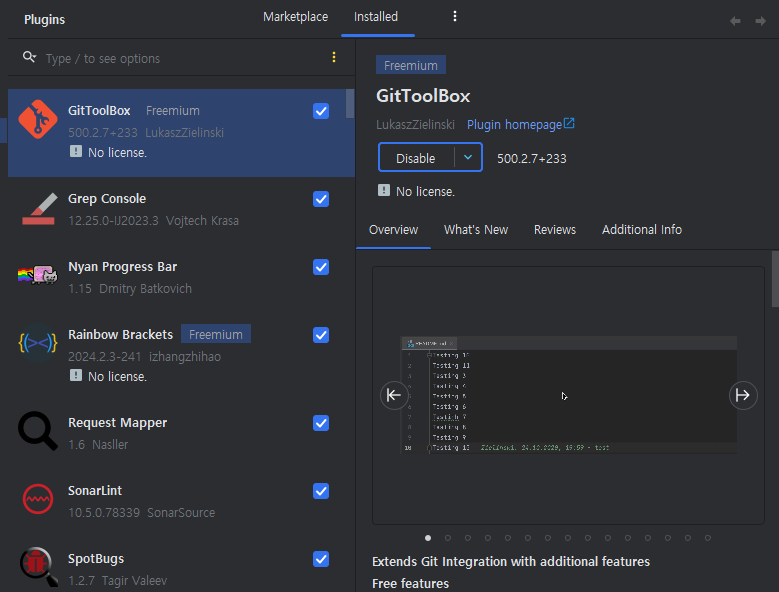Uncheck the SonarLint checkbox
This screenshot has width=779, height=592.
click(321, 491)
